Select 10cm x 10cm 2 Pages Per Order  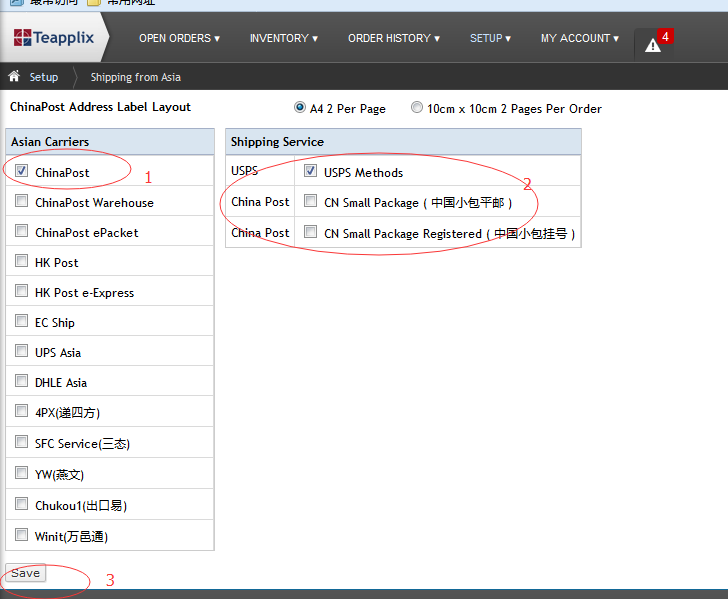click(417, 108)
